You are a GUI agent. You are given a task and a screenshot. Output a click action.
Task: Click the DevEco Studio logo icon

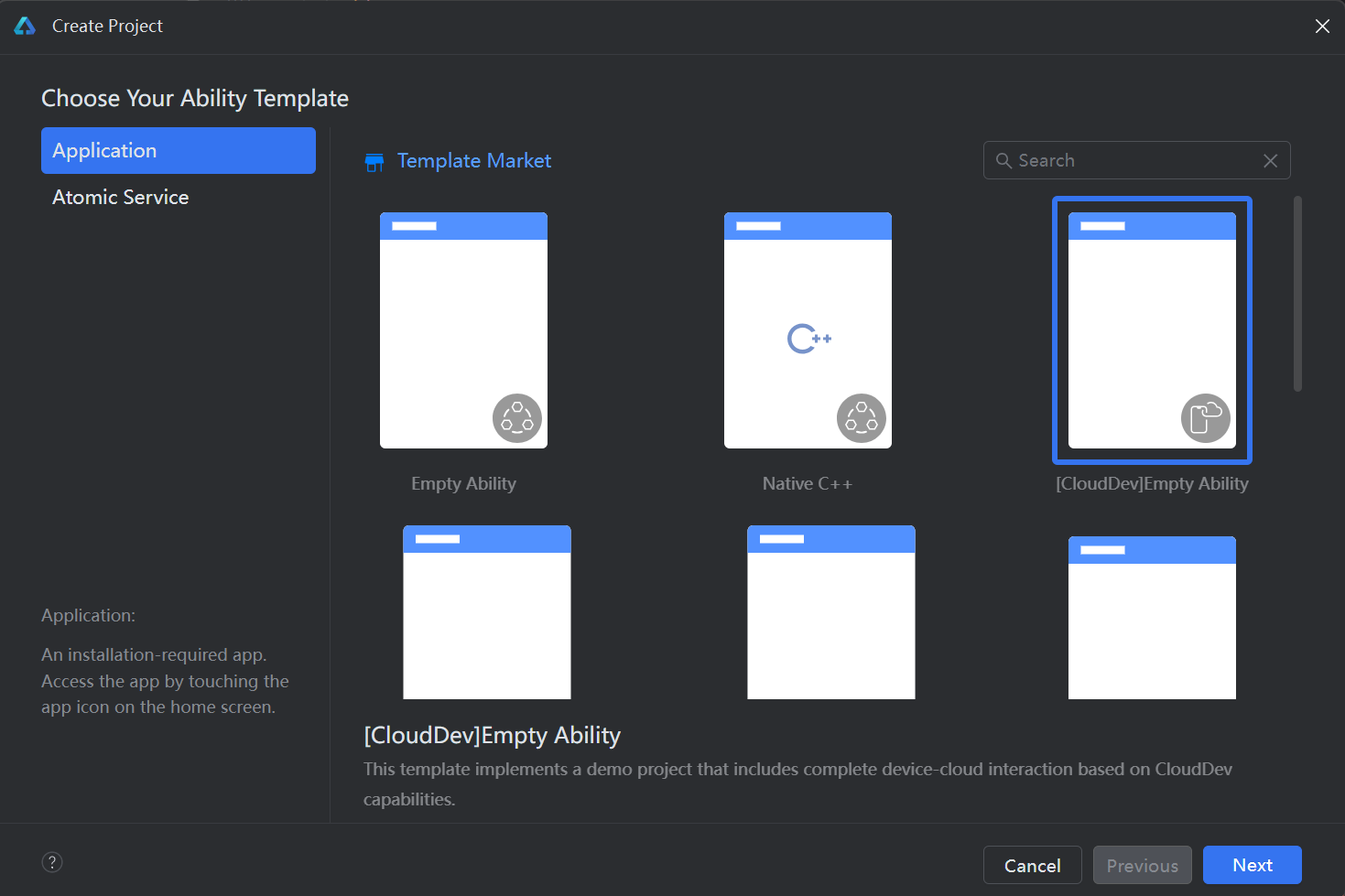click(25, 26)
